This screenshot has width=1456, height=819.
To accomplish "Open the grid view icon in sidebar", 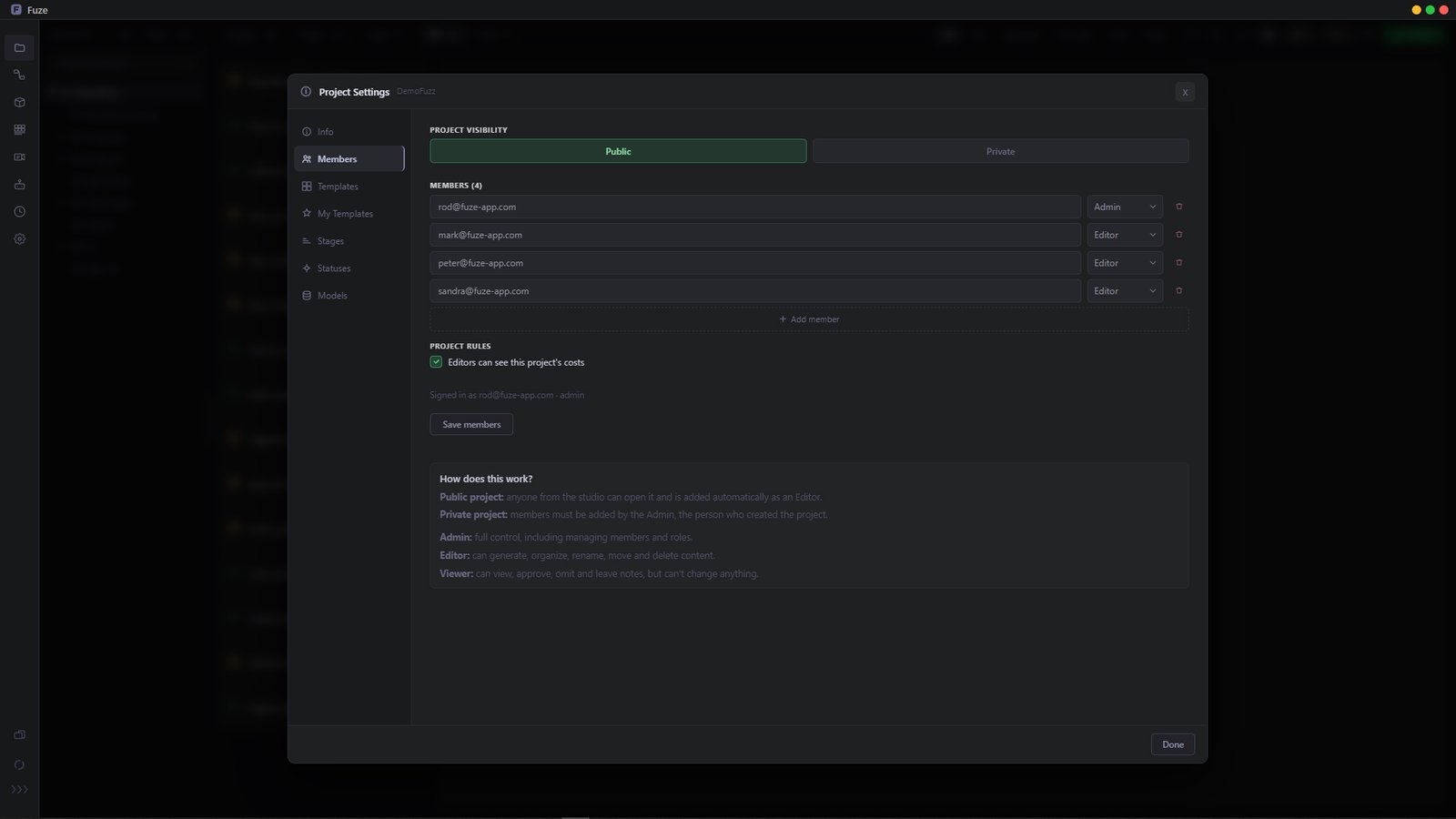I will (19, 129).
